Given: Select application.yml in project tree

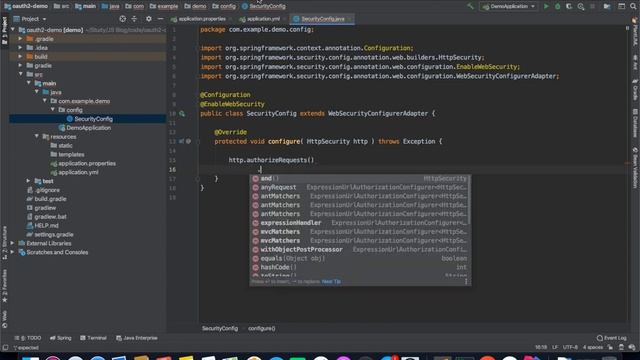Looking at the screenshot, I should click(78, 172).
